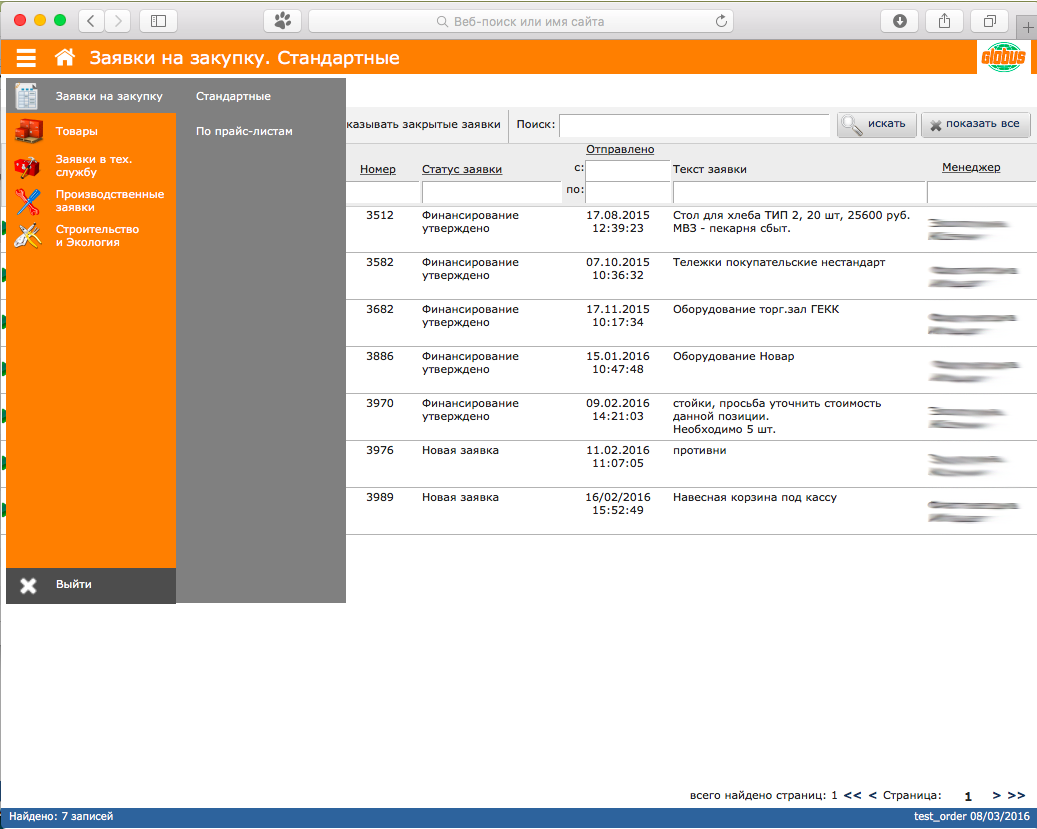Click Safari share icon

click(944, 21)
